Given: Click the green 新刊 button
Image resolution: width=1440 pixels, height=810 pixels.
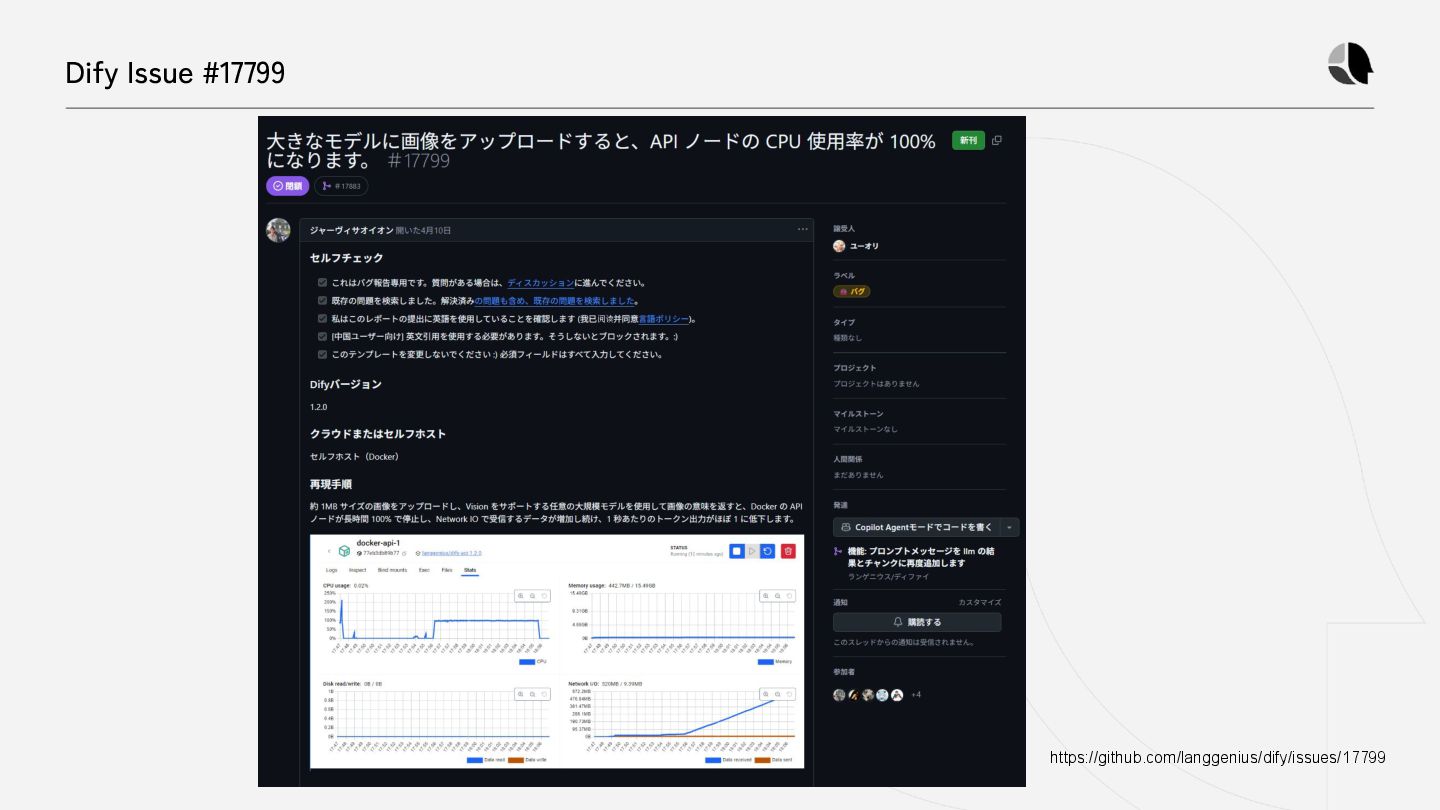Looking at the screenshot, I should pyautogui.click(x=968, y=141).
